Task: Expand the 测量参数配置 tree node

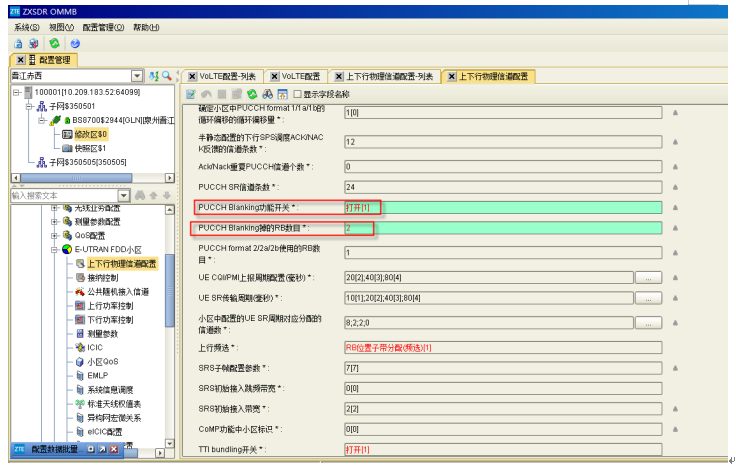Action: click(54, 222)
